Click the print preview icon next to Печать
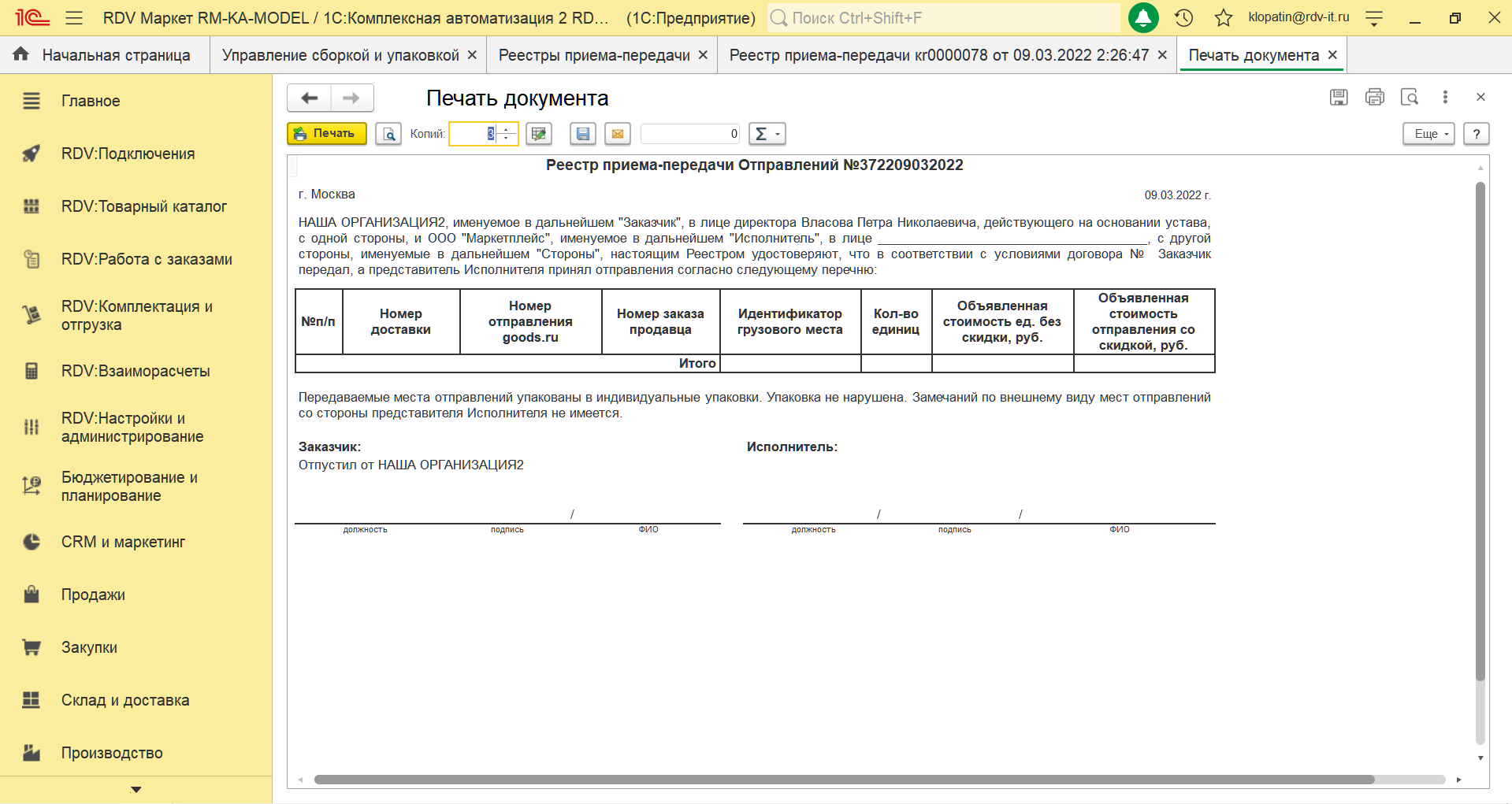 pyautogui.click(x=388, y=134)
